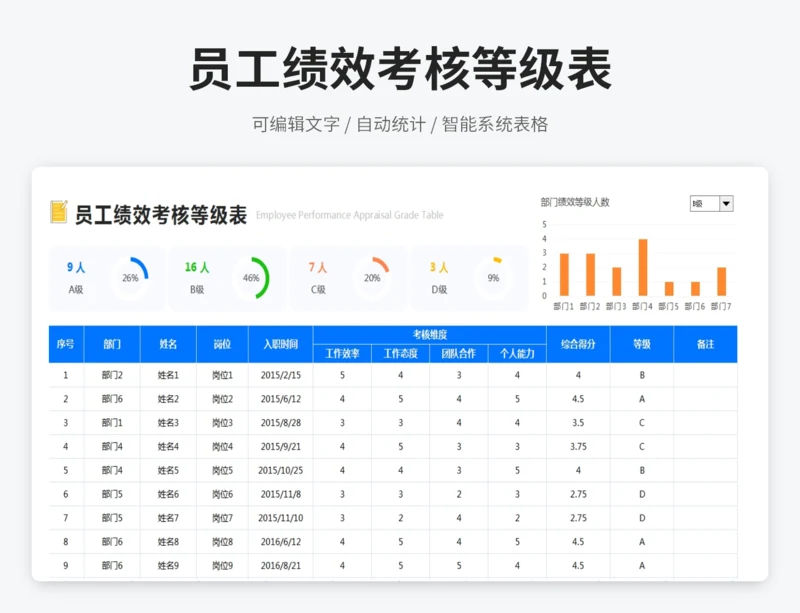Viewport: 800px width, 613px height.
Task: Select the 个人能力 sub-header
Action: (517, 354)
